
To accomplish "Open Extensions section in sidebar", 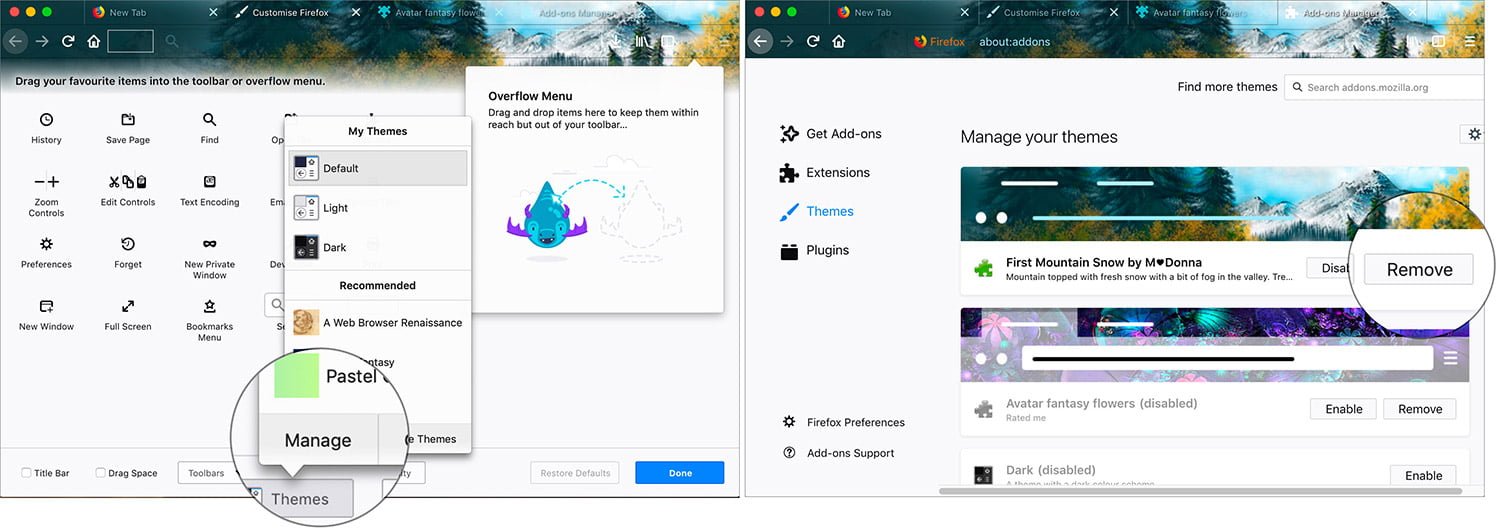I will click(x=824, y=173).
